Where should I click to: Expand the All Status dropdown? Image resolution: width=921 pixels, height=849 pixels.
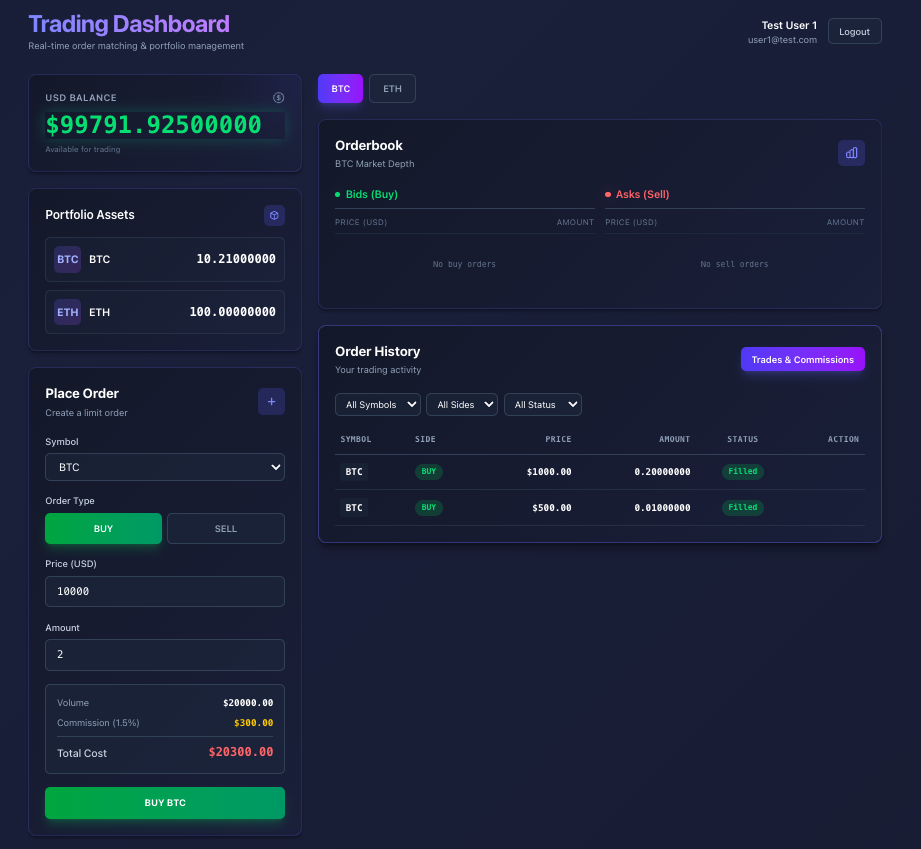point(542,404)
